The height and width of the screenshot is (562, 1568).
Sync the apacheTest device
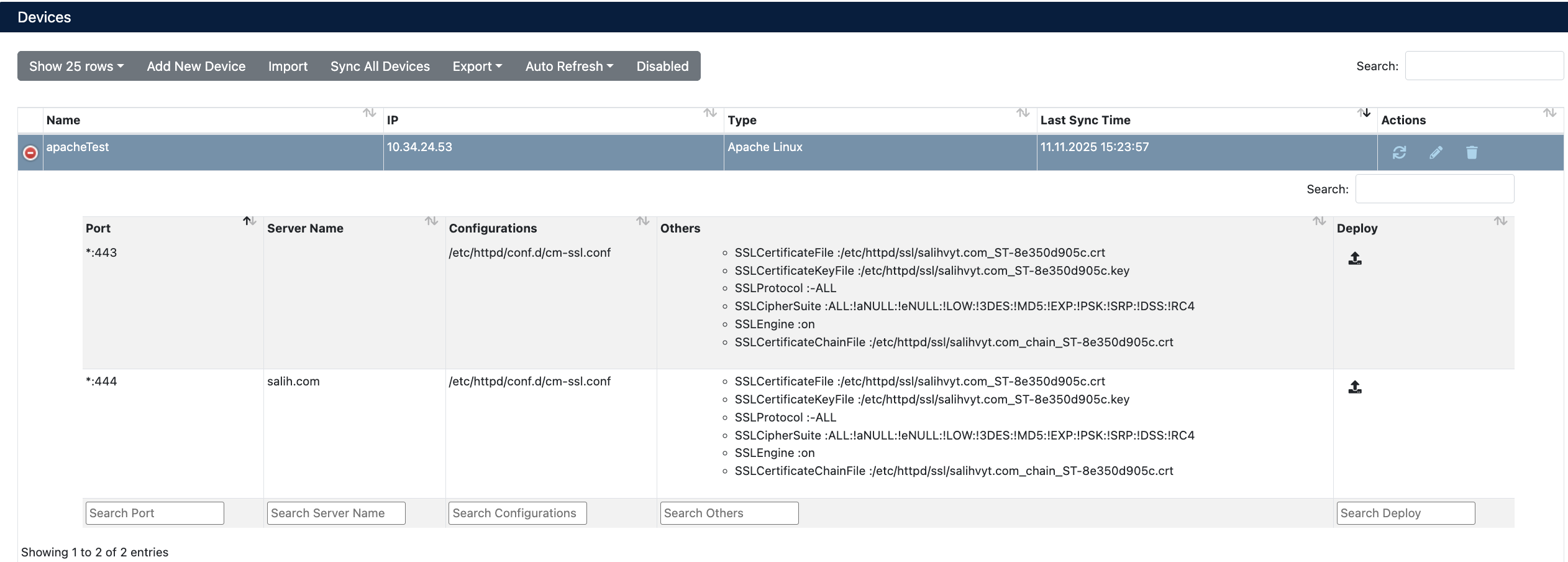pyautogui.click(x=1400, y=152)
